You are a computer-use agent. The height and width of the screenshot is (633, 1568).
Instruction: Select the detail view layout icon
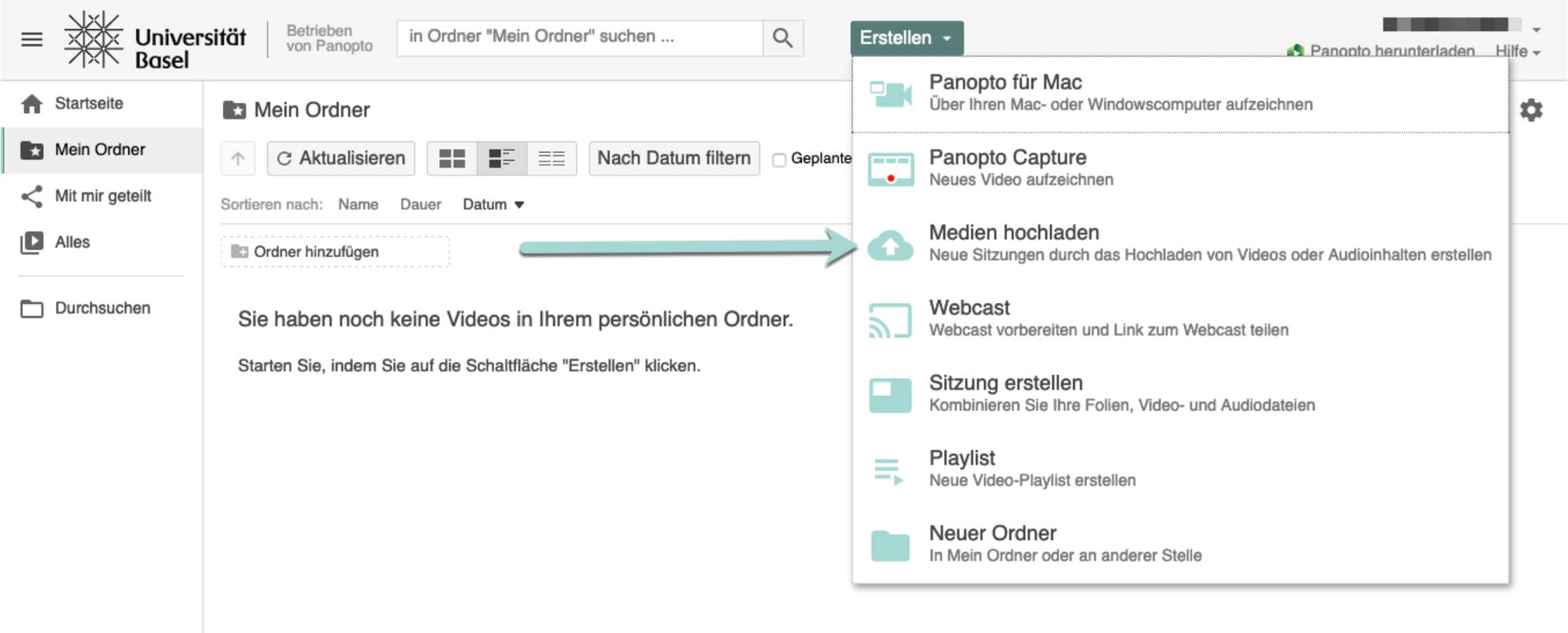point(501,158)
